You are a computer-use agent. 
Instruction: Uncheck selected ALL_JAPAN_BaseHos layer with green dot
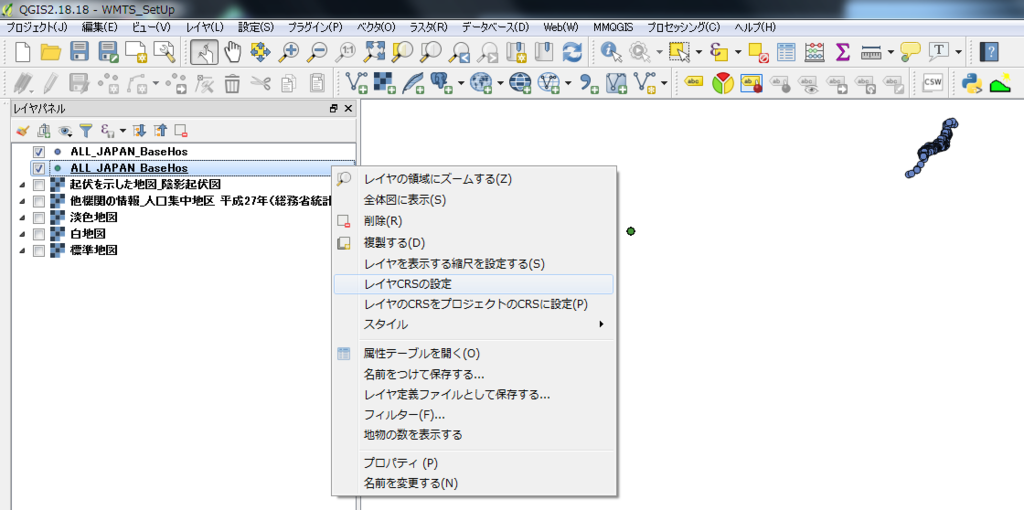[39, 168]
